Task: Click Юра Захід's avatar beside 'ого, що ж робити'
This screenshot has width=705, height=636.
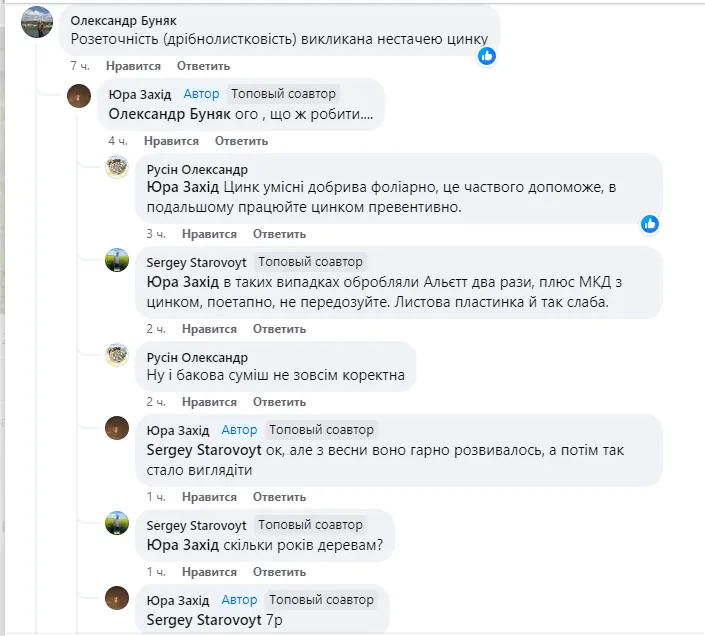Action: click(x=79, y=95)
